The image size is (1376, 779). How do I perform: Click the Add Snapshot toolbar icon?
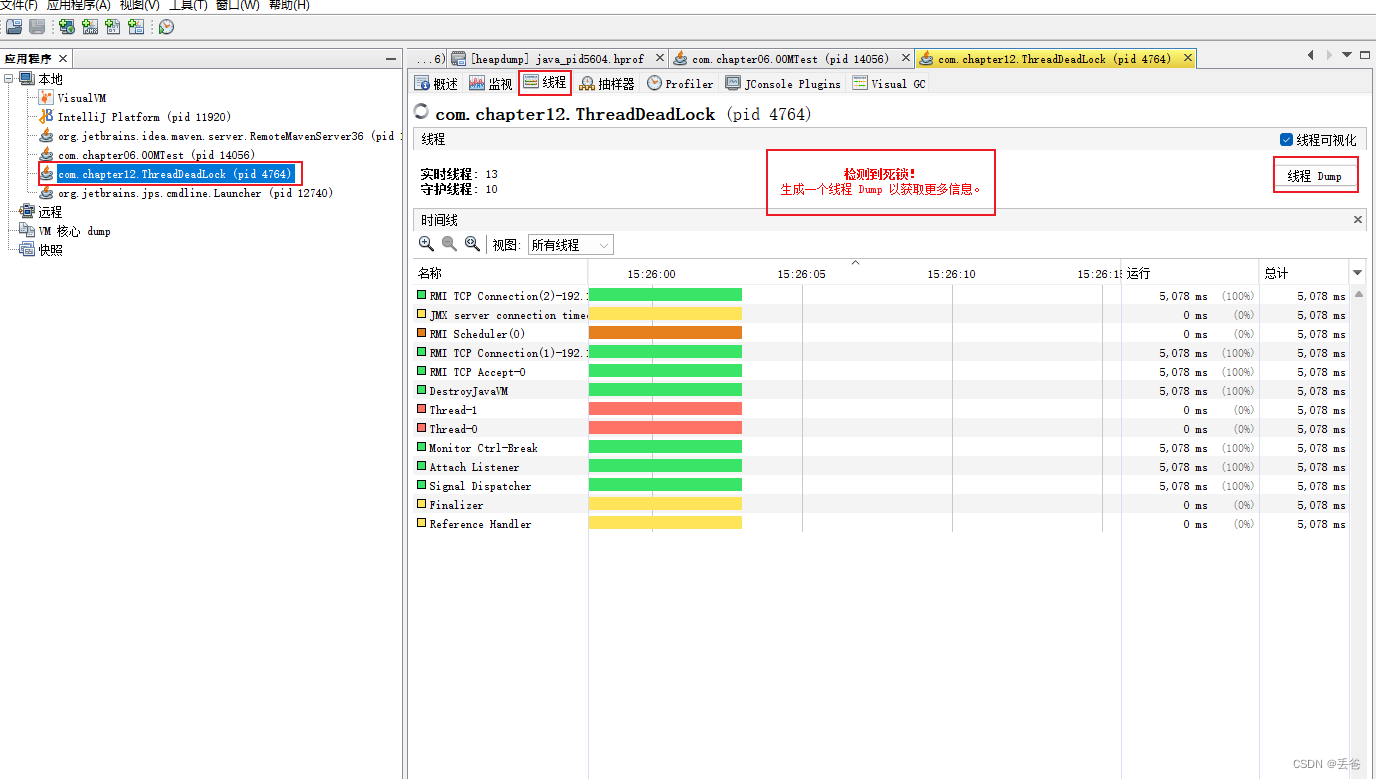(x=136, y=27)
